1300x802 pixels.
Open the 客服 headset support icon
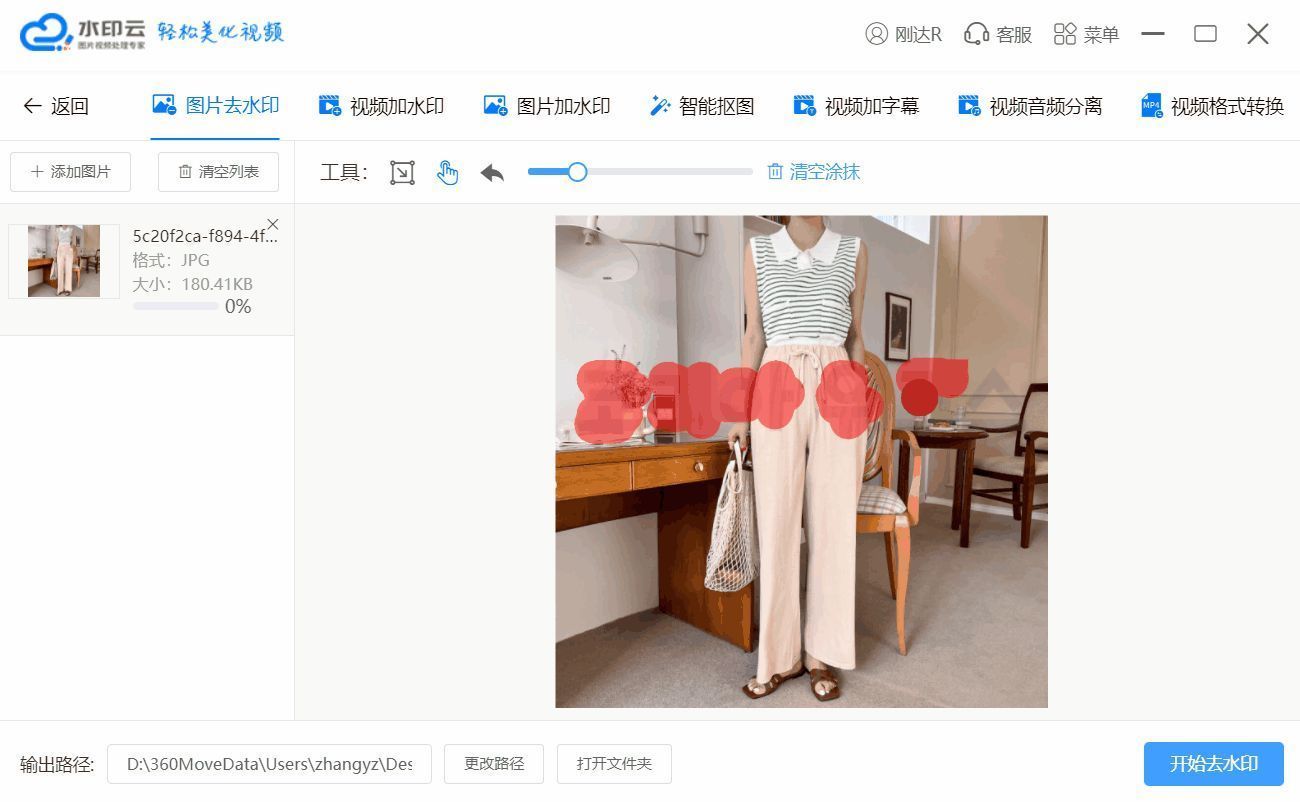tap(976, 34)
